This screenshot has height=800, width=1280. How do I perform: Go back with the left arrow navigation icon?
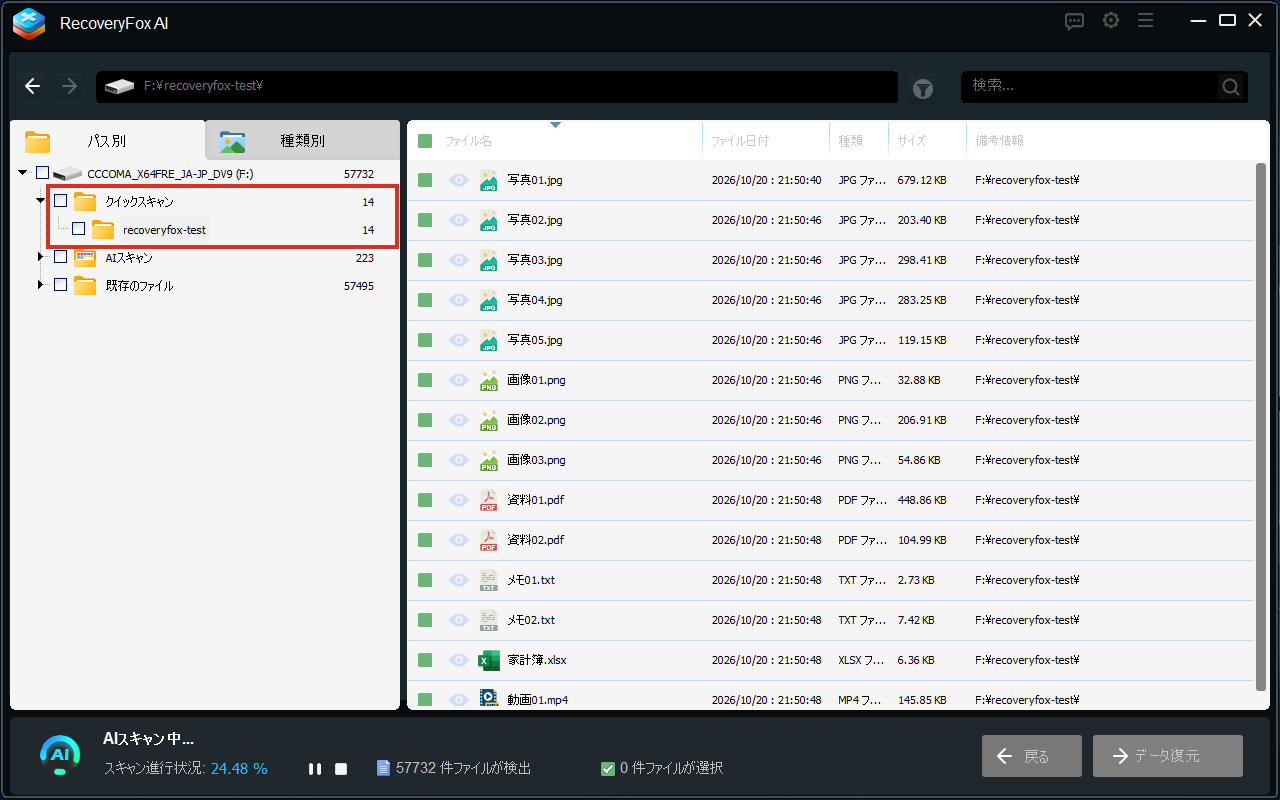point(33,86)
